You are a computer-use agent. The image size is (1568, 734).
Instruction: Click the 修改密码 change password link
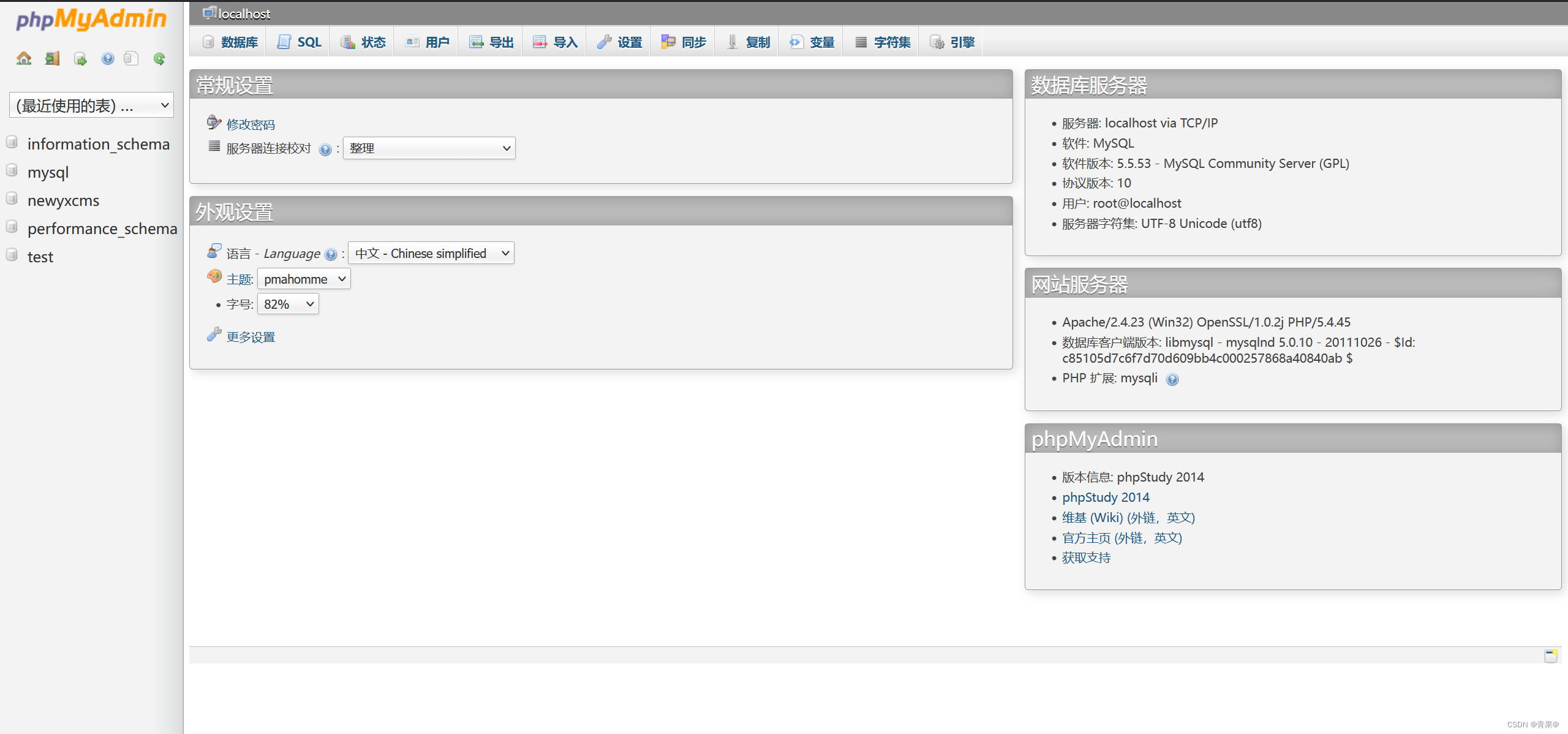[x=251, y=125]
